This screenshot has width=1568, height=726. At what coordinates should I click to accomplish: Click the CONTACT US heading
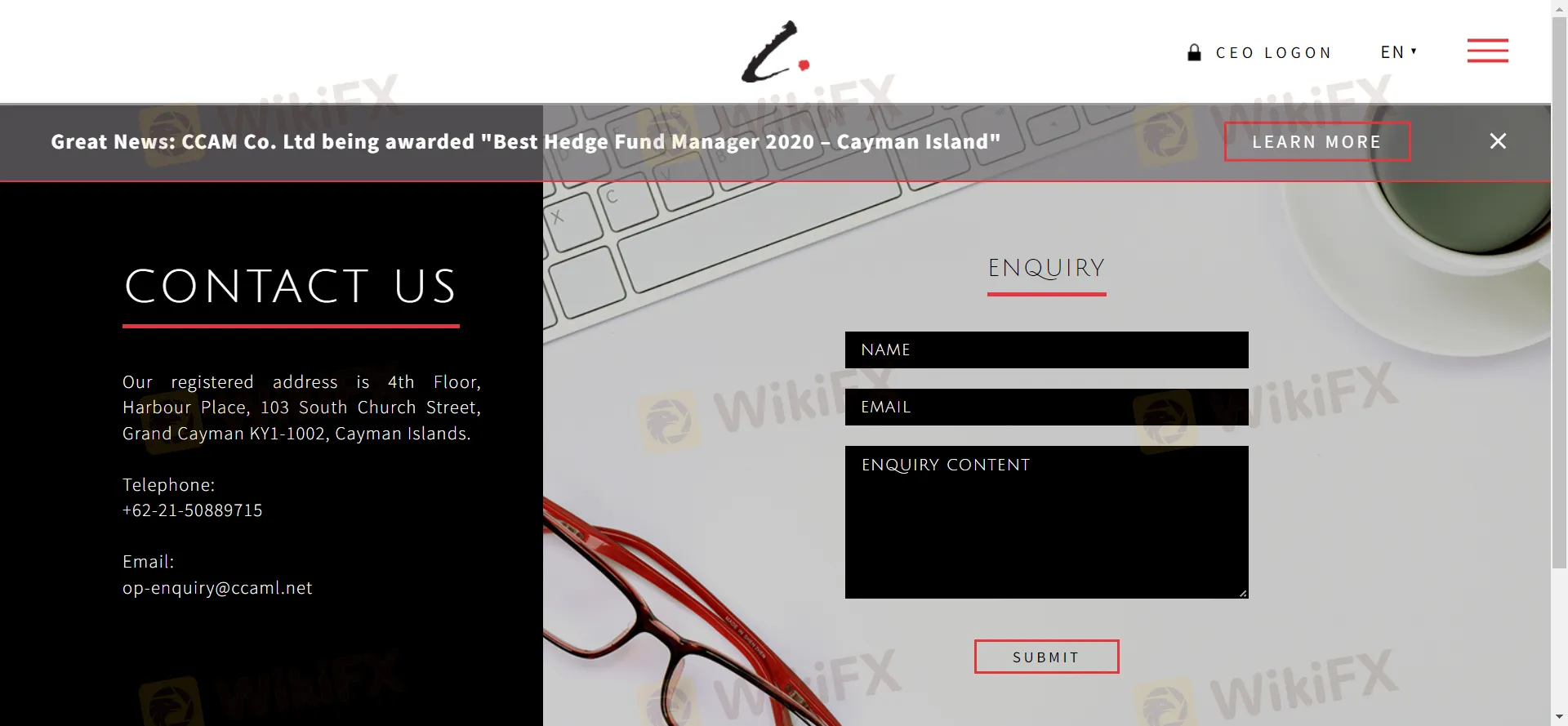click(x=291, y=287)
